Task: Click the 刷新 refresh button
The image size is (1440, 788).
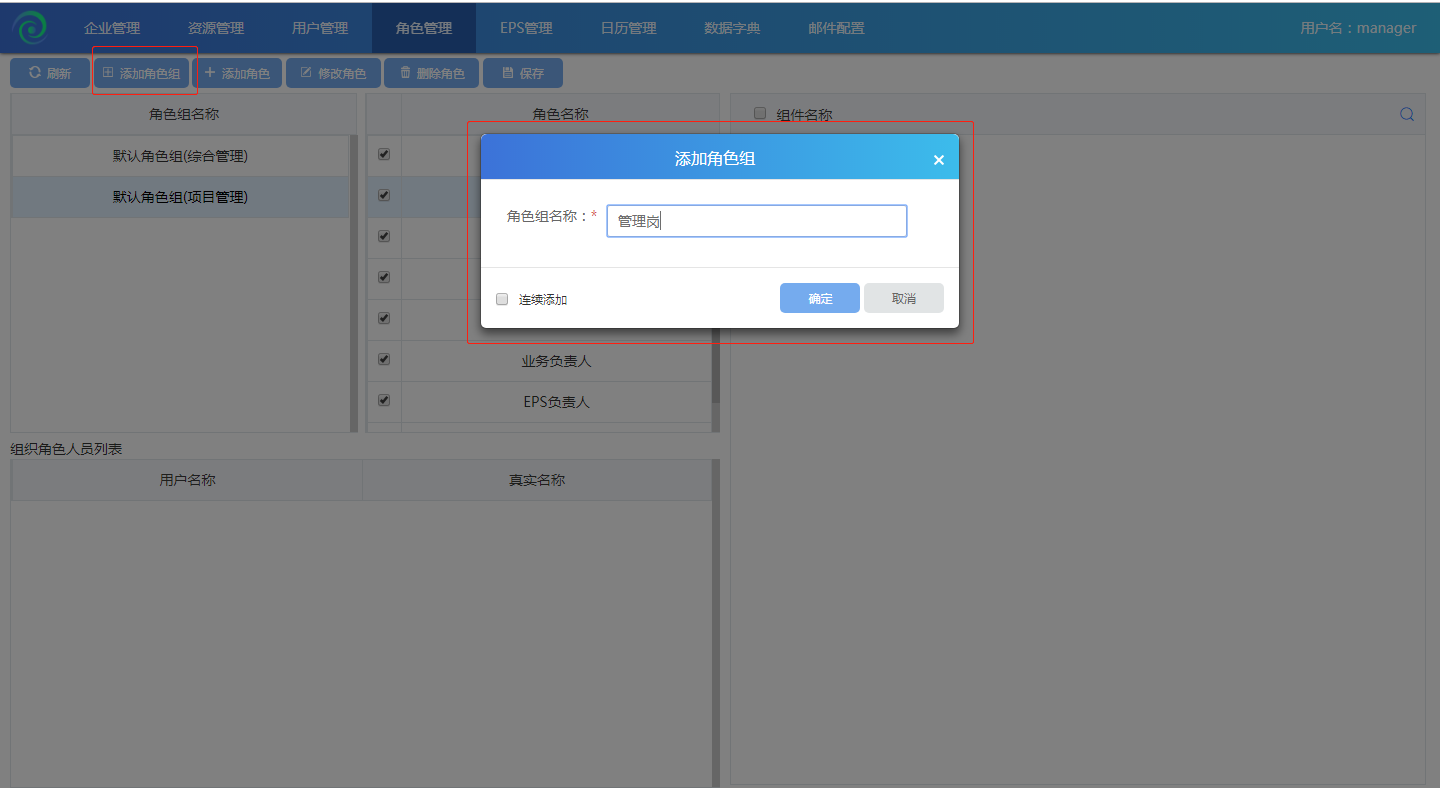Action: (50, 73)
